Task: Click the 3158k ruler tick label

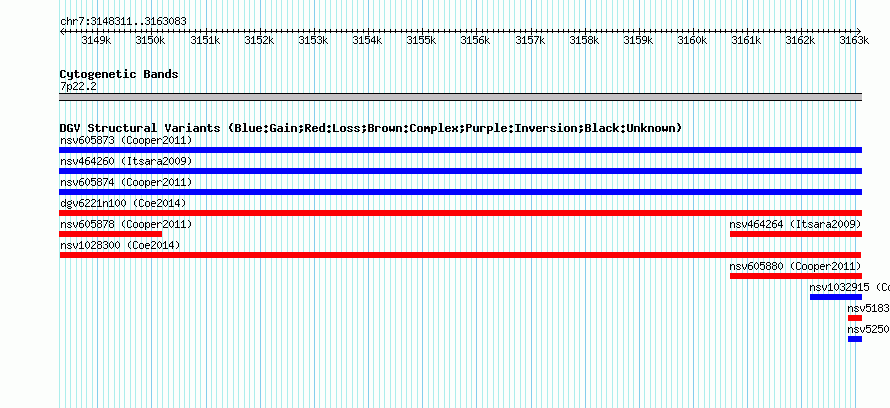Action: 584,40
